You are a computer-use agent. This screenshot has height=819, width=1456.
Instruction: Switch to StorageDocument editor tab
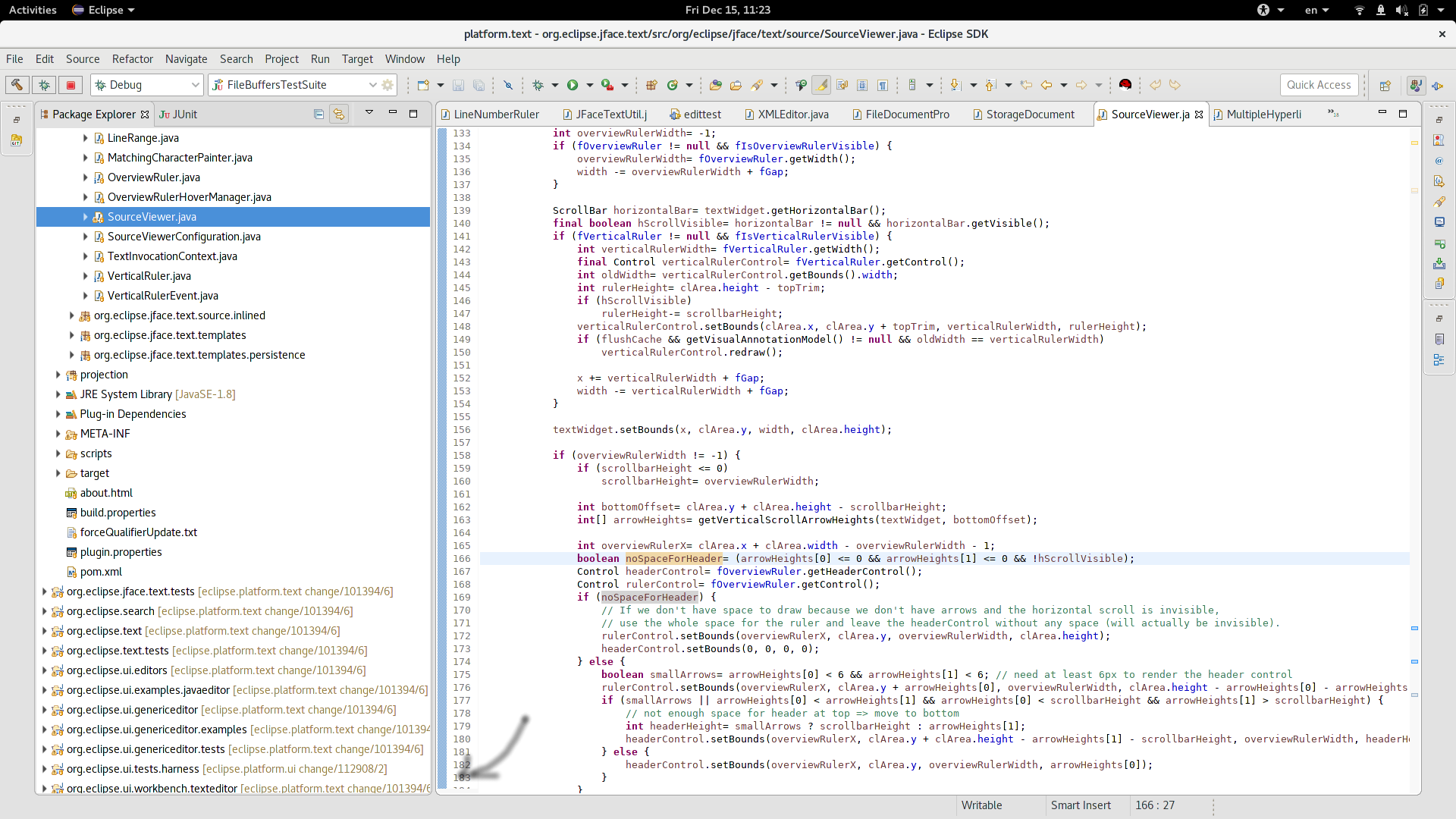1023,115
